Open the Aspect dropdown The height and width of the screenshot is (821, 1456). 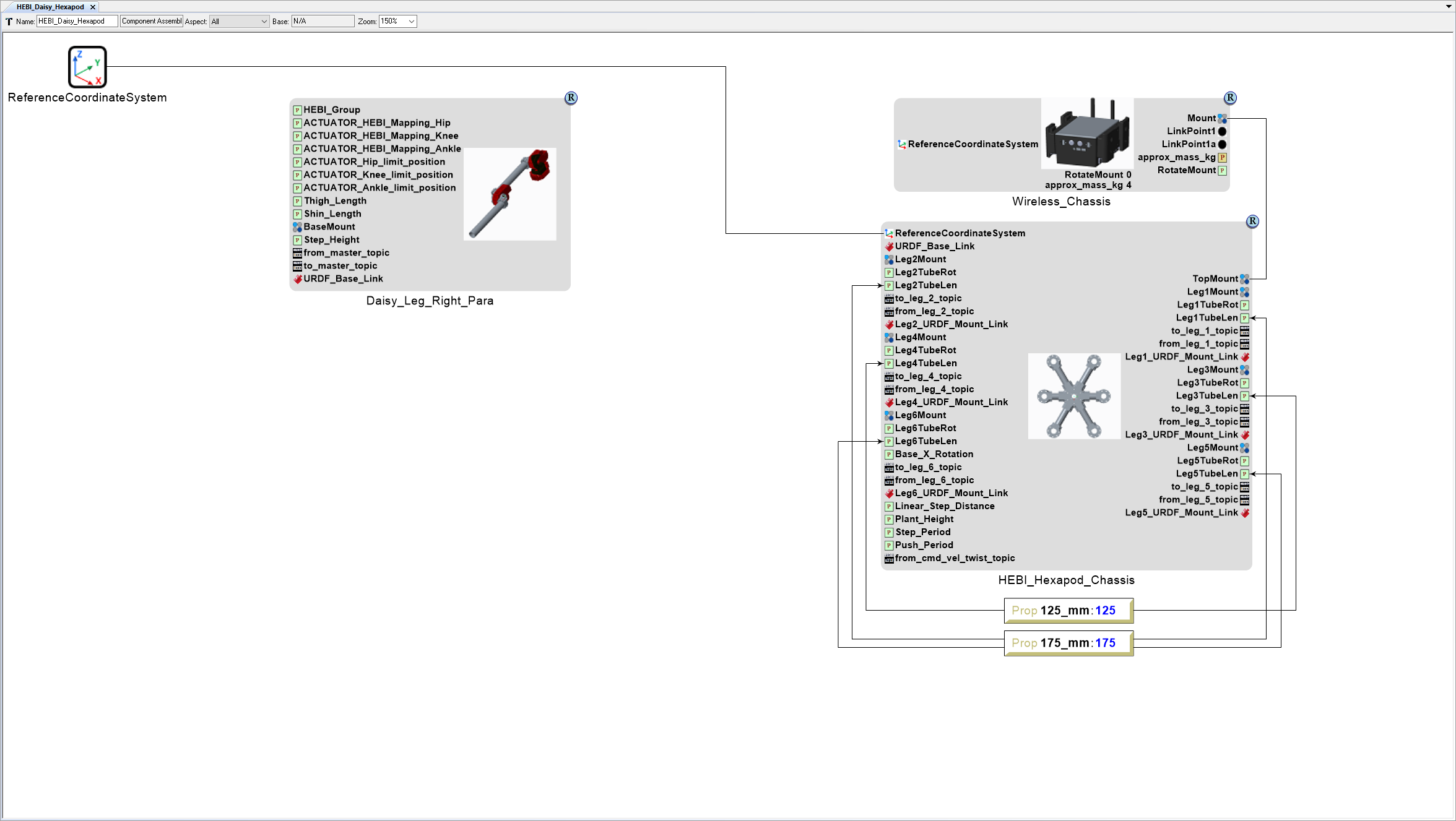pos(264,21)
